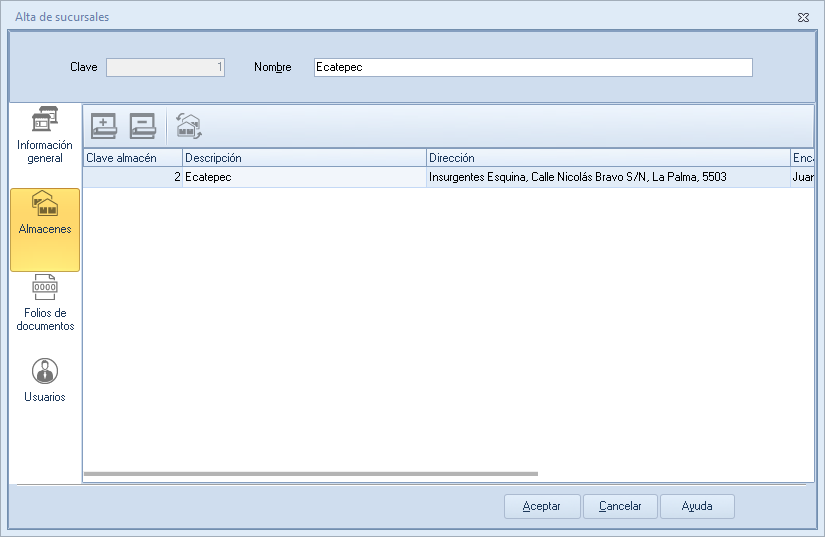
Task: Click the Descripción column header
Action: pyautogui.click(x=304, y=158)
